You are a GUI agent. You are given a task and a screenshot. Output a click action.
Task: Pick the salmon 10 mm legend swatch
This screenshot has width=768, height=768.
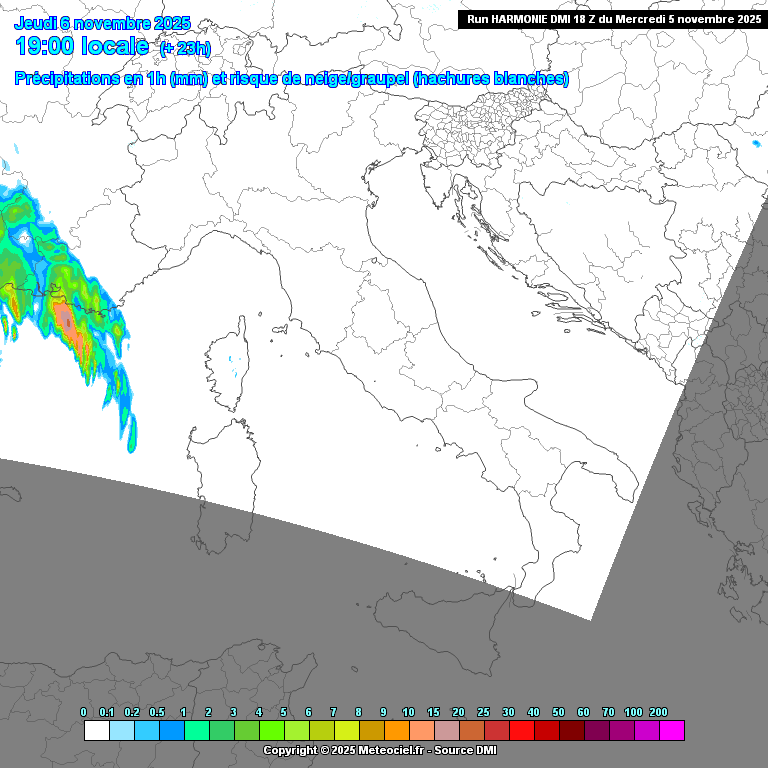click(422, 731)
